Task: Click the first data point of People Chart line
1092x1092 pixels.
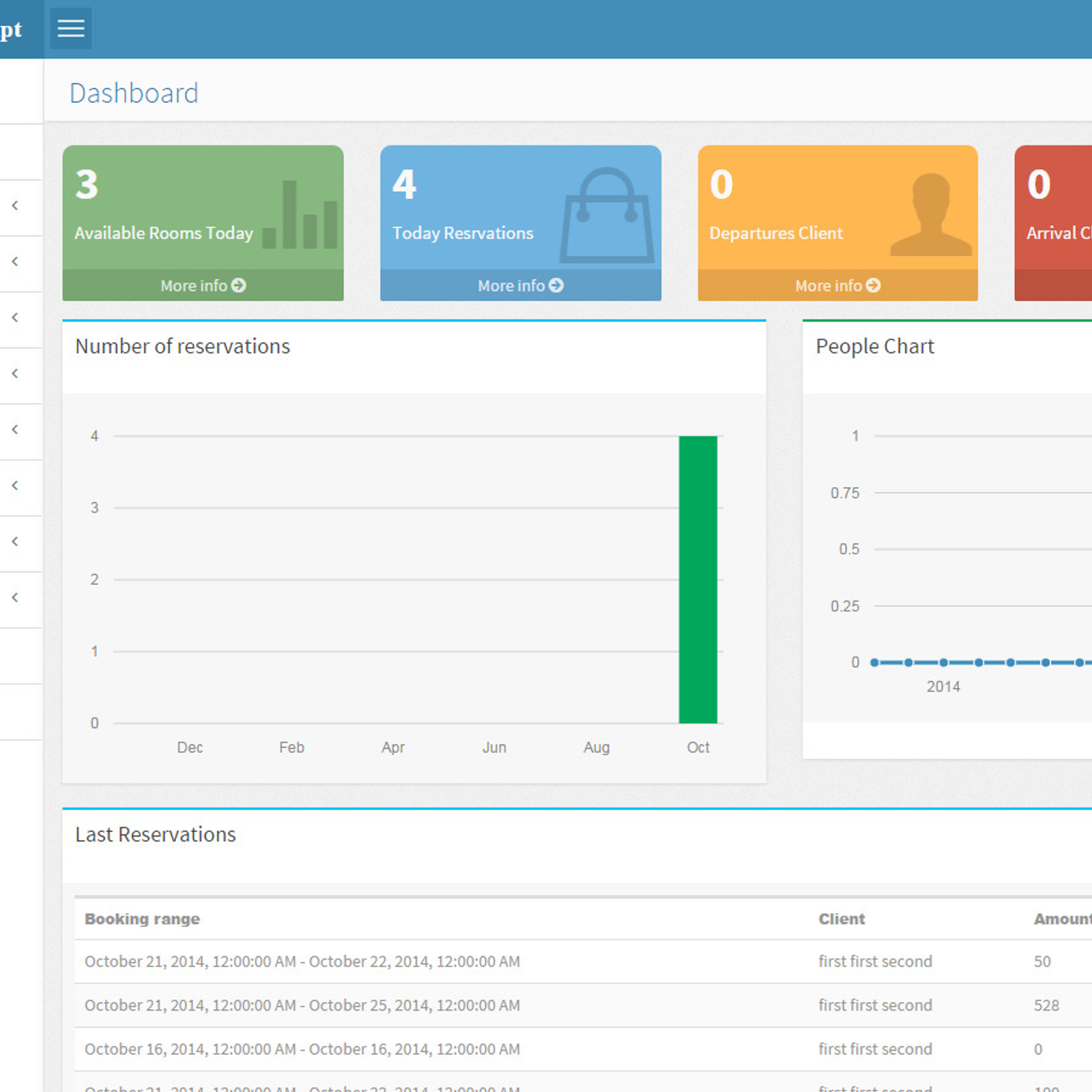Action: pos(874,663)
